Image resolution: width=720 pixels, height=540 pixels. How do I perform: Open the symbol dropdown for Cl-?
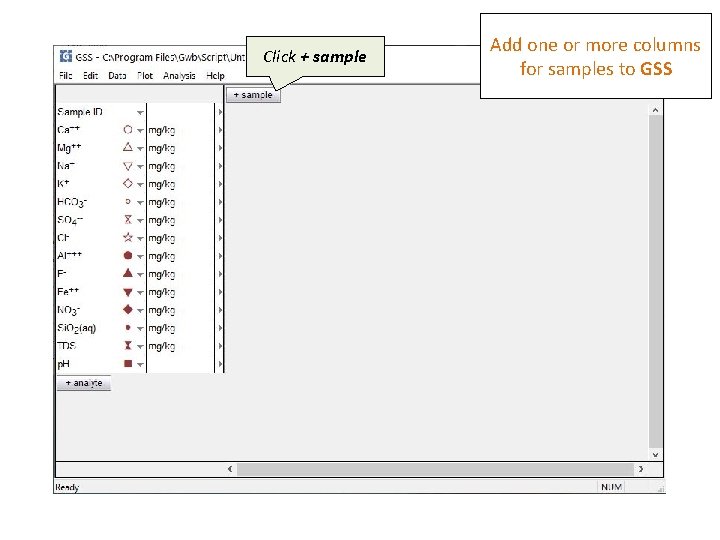pos(140,238)
